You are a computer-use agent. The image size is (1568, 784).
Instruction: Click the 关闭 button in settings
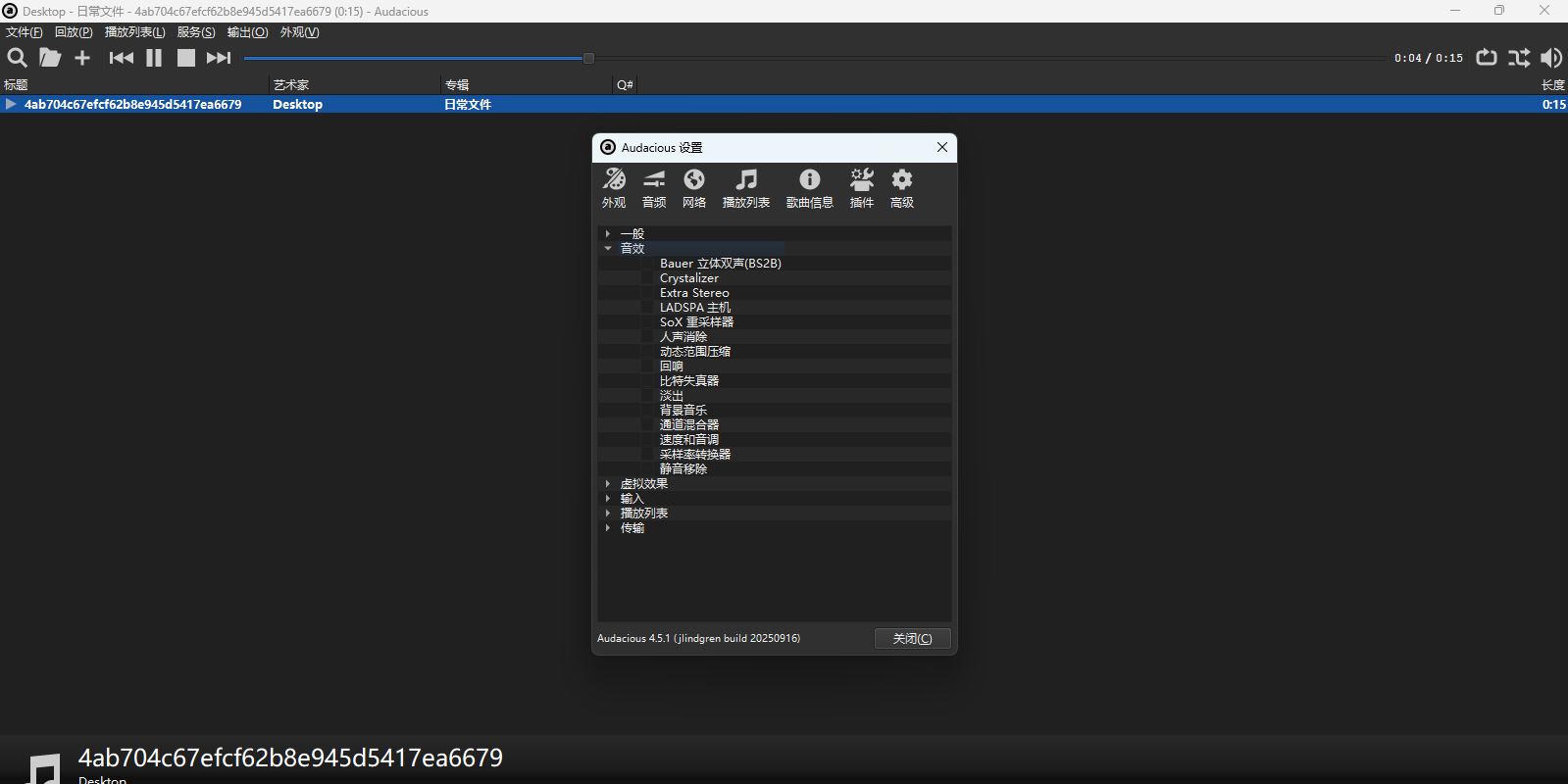912,639
